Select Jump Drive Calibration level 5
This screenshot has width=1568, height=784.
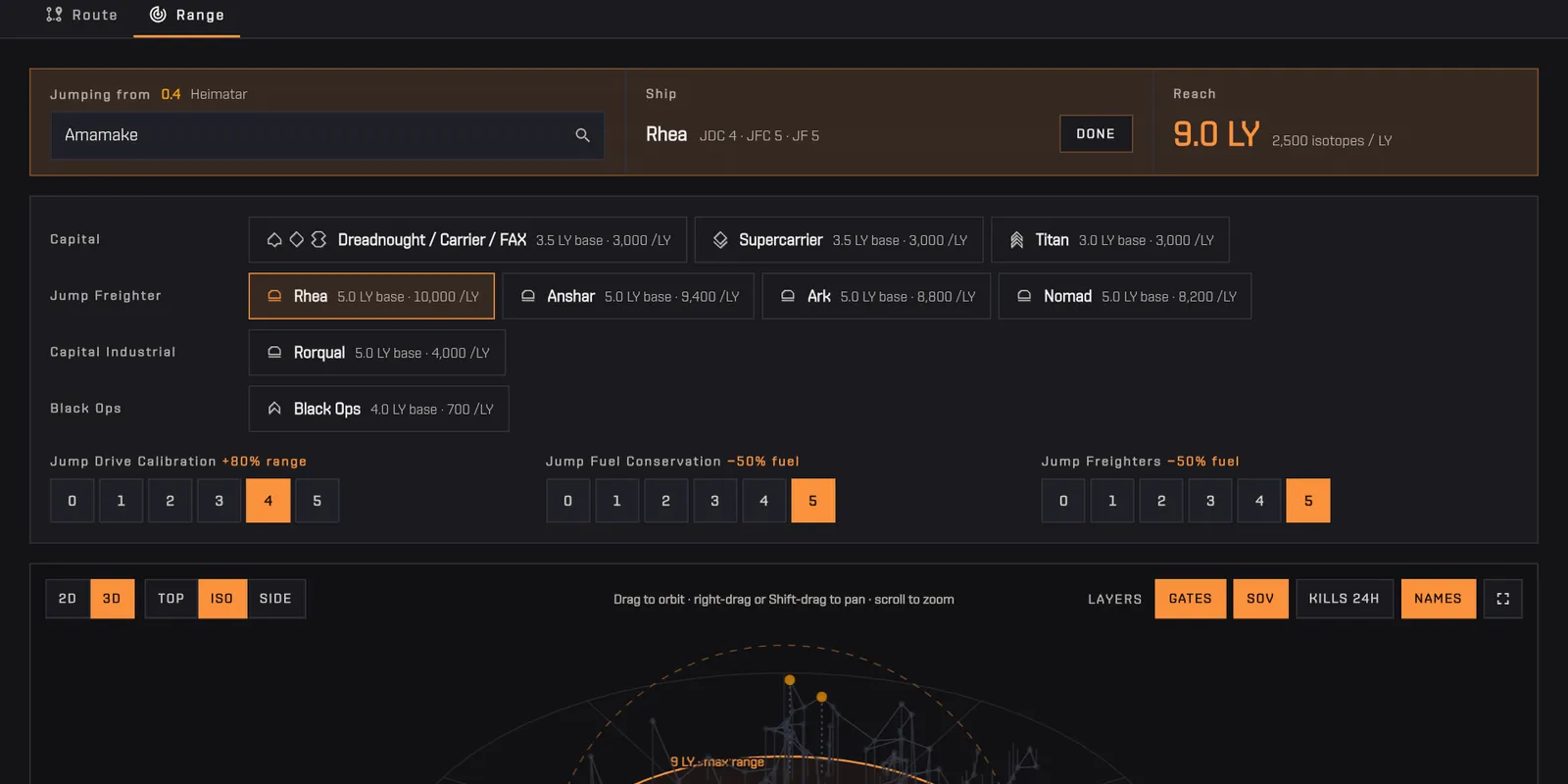point(318,501)
